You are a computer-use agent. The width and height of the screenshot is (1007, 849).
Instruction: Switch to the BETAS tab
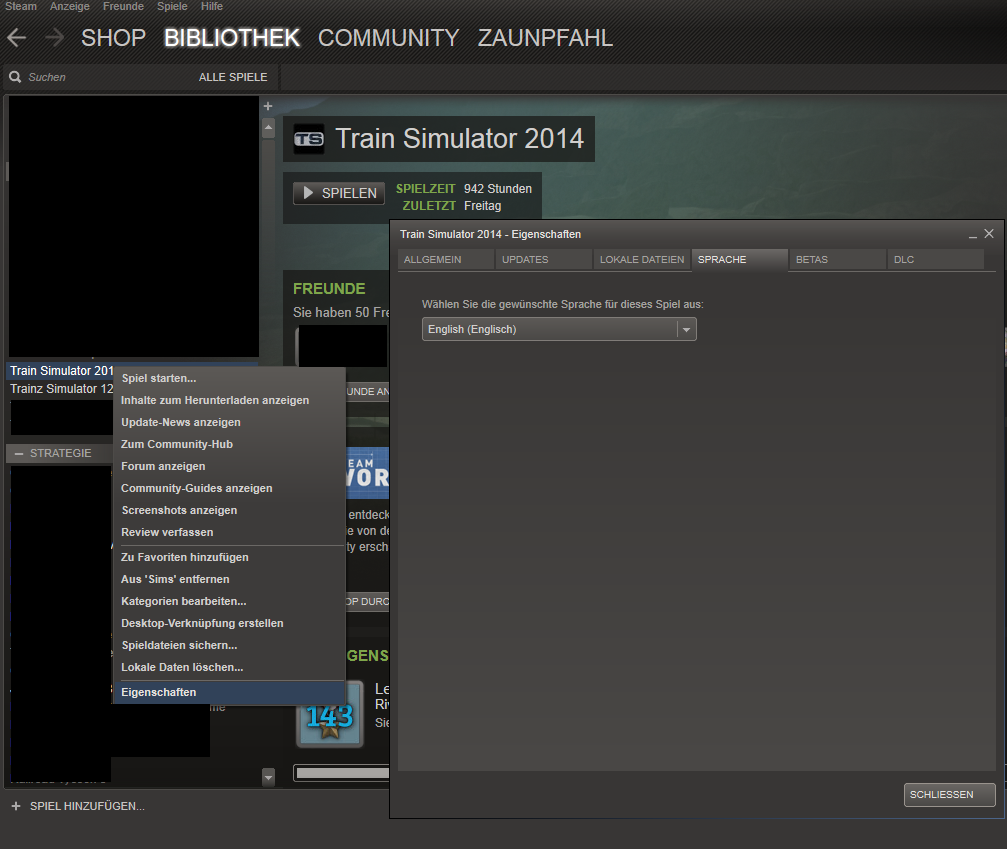pyautogui.click(x=837, y=259)
